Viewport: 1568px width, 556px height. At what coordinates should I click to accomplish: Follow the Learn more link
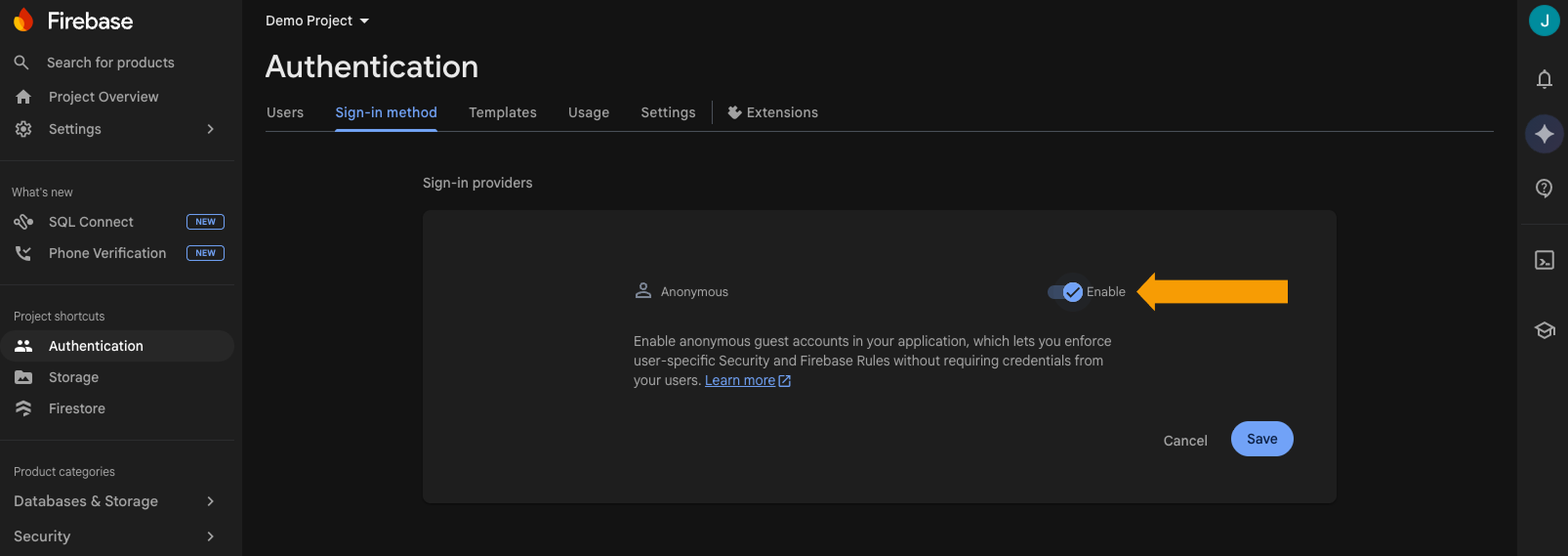pos(740,381)
